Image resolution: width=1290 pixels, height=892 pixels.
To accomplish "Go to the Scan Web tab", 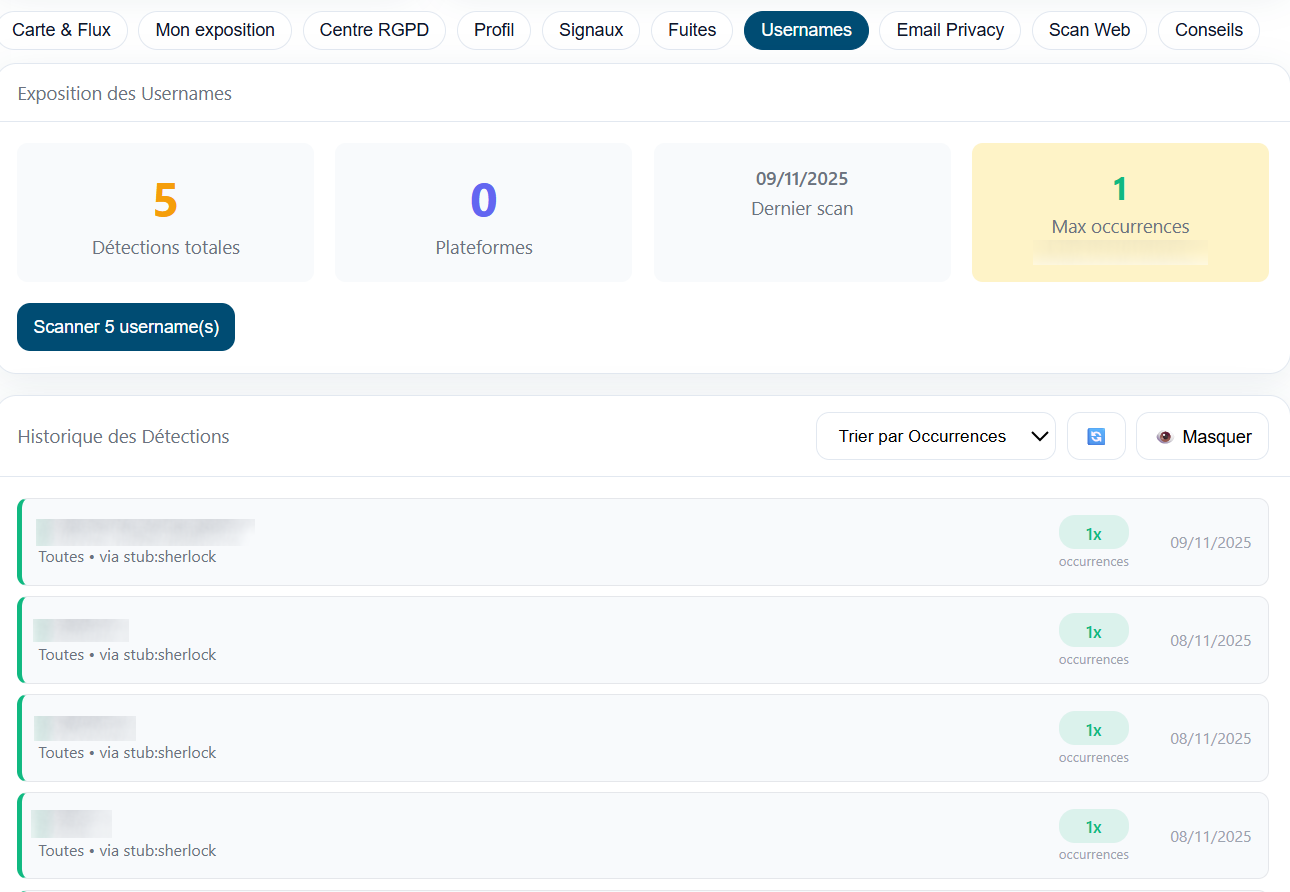I will [x=1089, y=30].
